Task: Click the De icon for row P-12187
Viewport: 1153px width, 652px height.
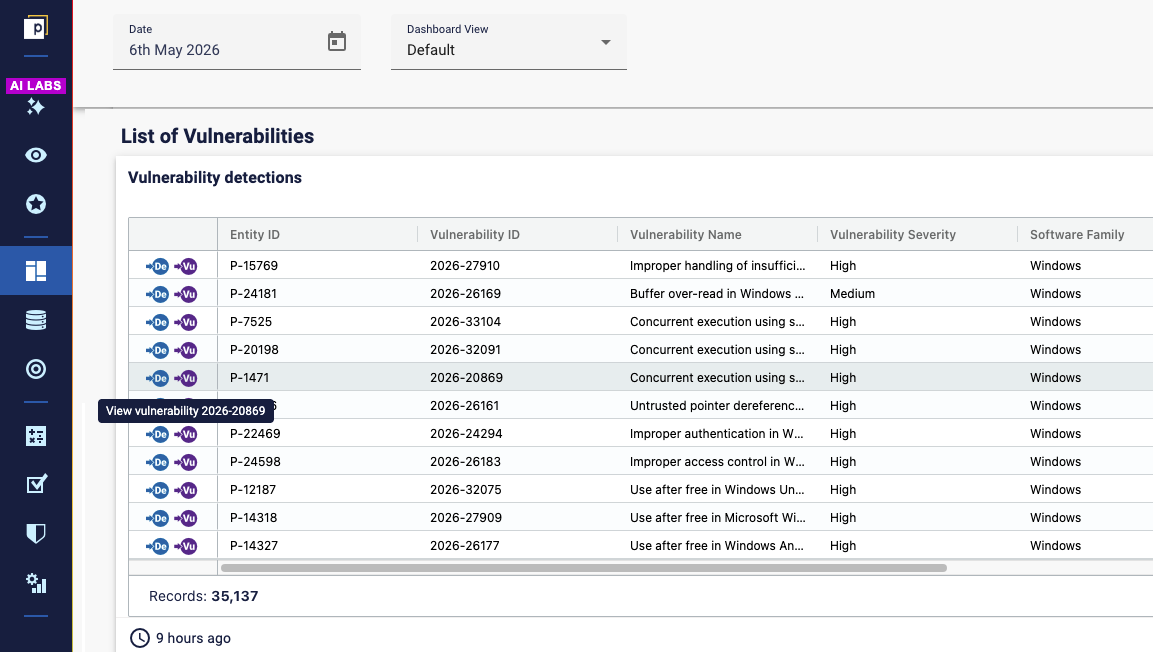Action: pyautogui.click(x=157, y=490)
